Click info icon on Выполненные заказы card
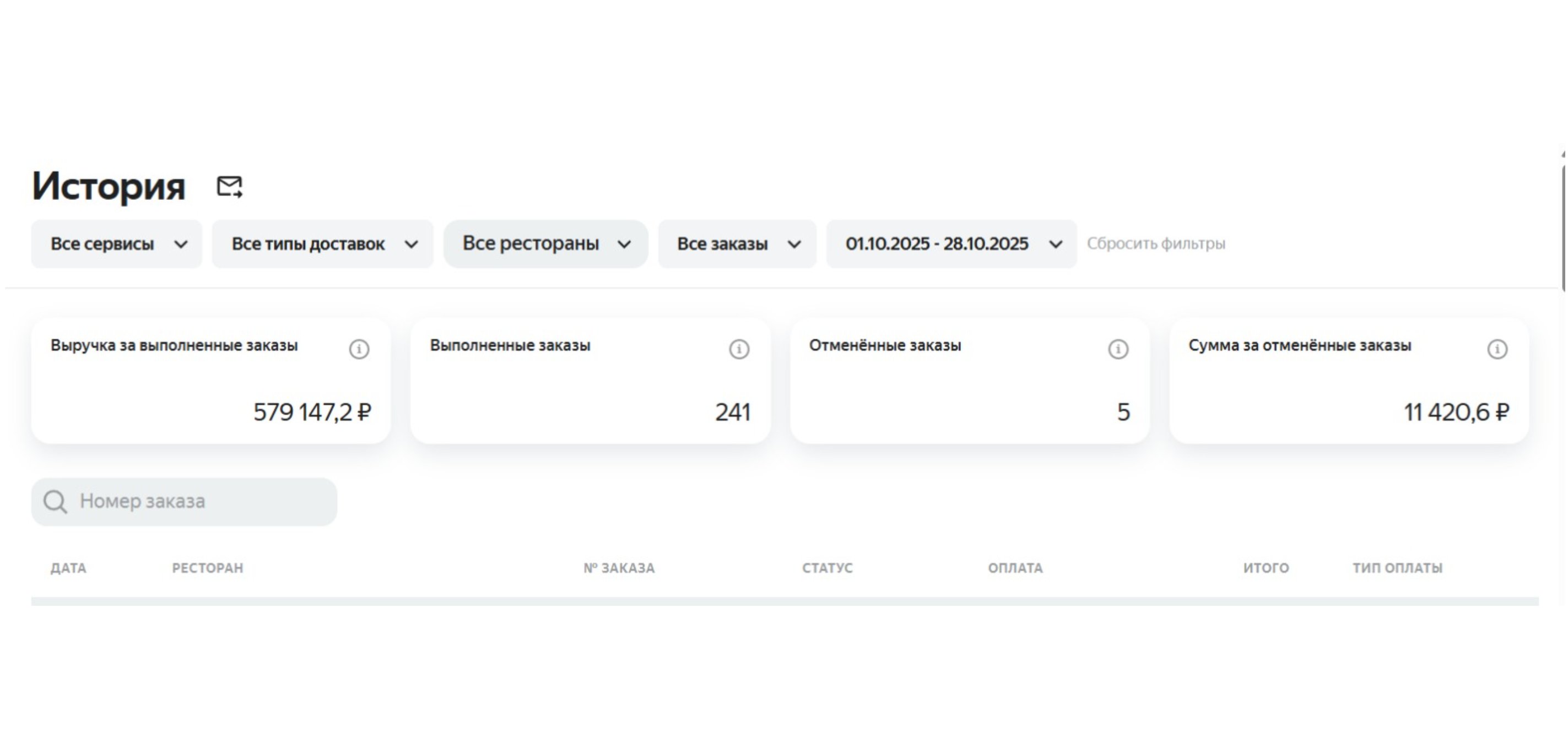Screen dimensions: 1568x744 (x=739, y=349)
